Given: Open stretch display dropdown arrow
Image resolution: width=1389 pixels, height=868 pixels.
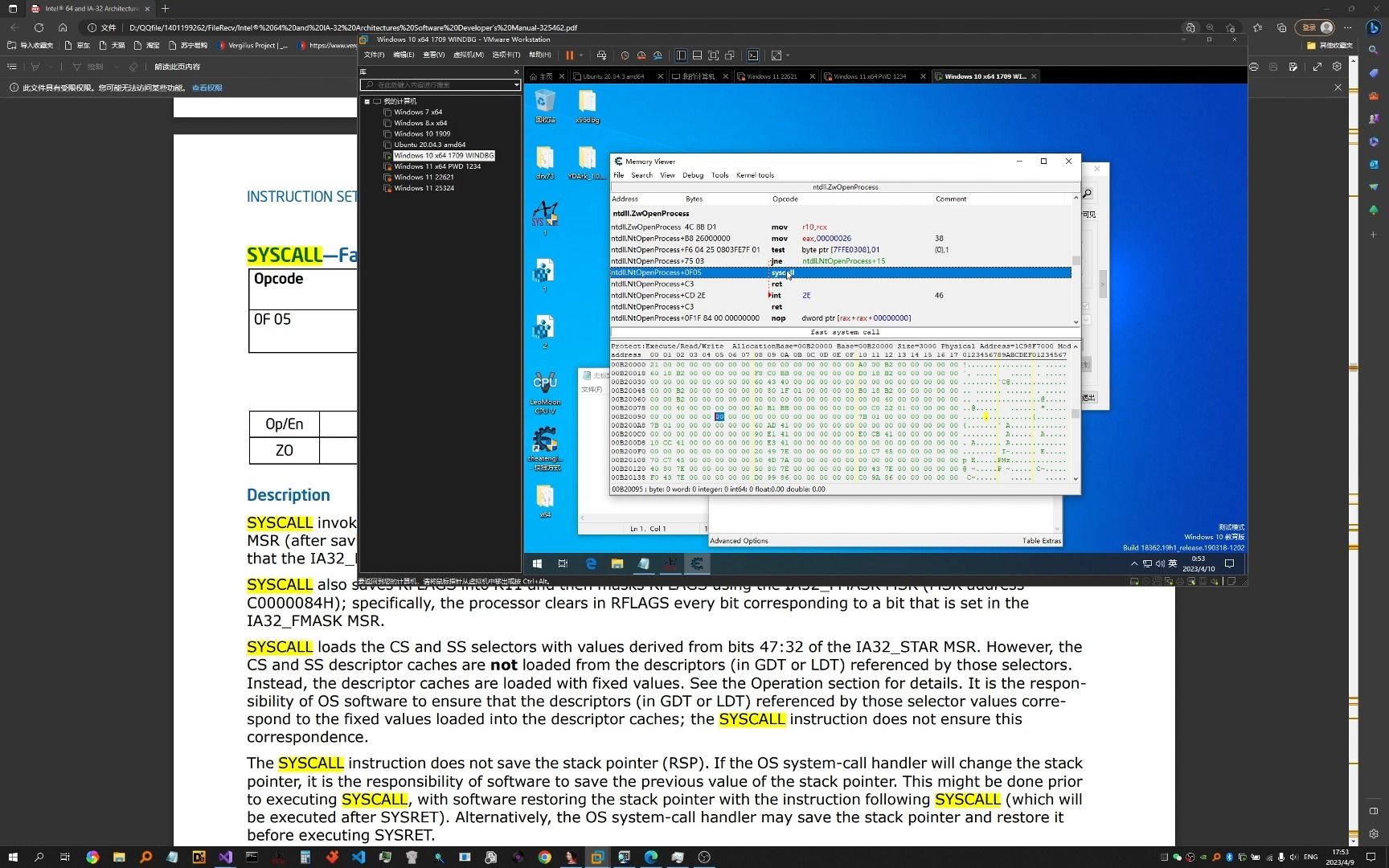Looking at the screenshot, I should point(788,55).
